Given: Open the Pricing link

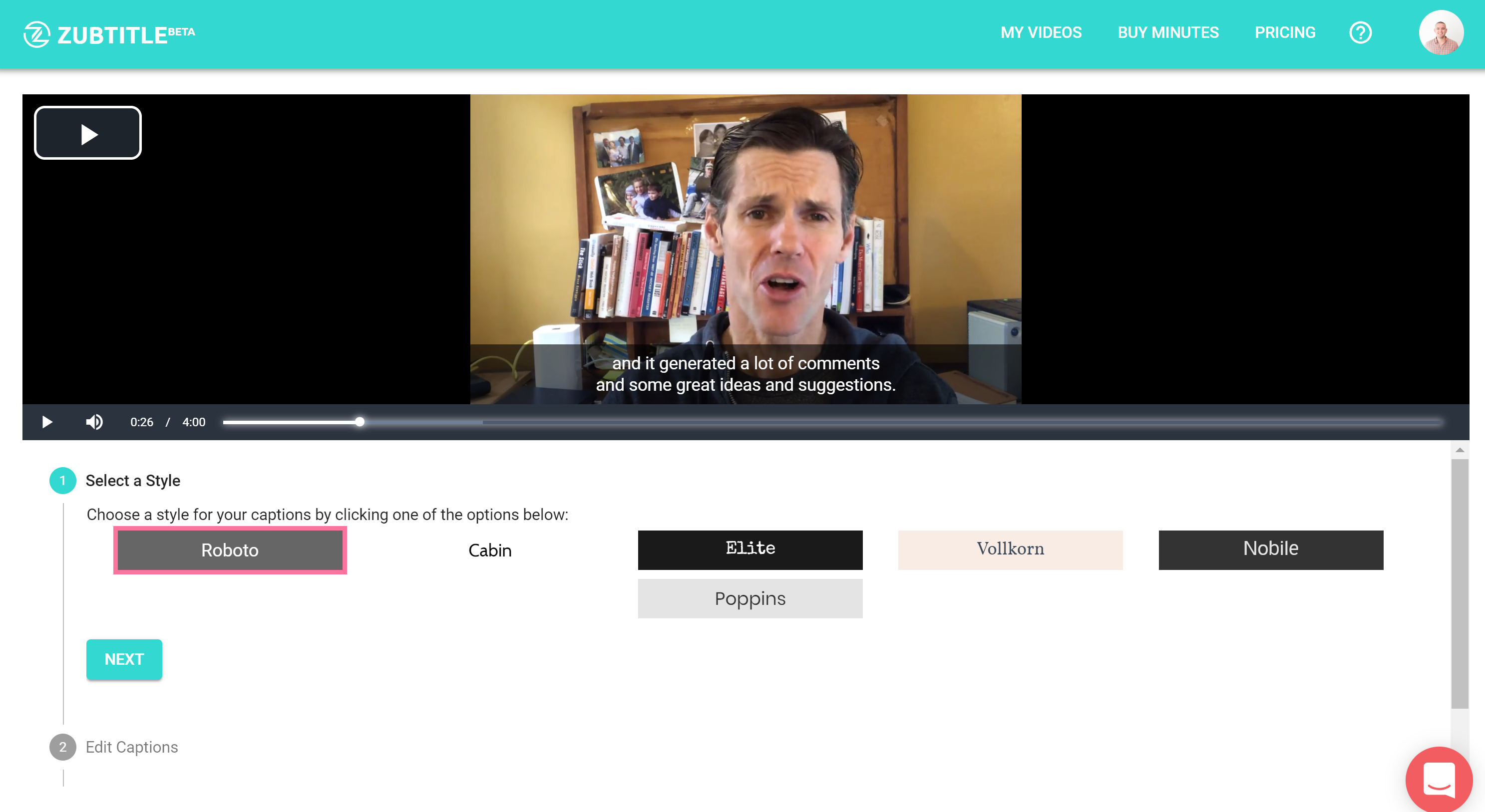Looking at the screenshot, I should [1285, 33].
